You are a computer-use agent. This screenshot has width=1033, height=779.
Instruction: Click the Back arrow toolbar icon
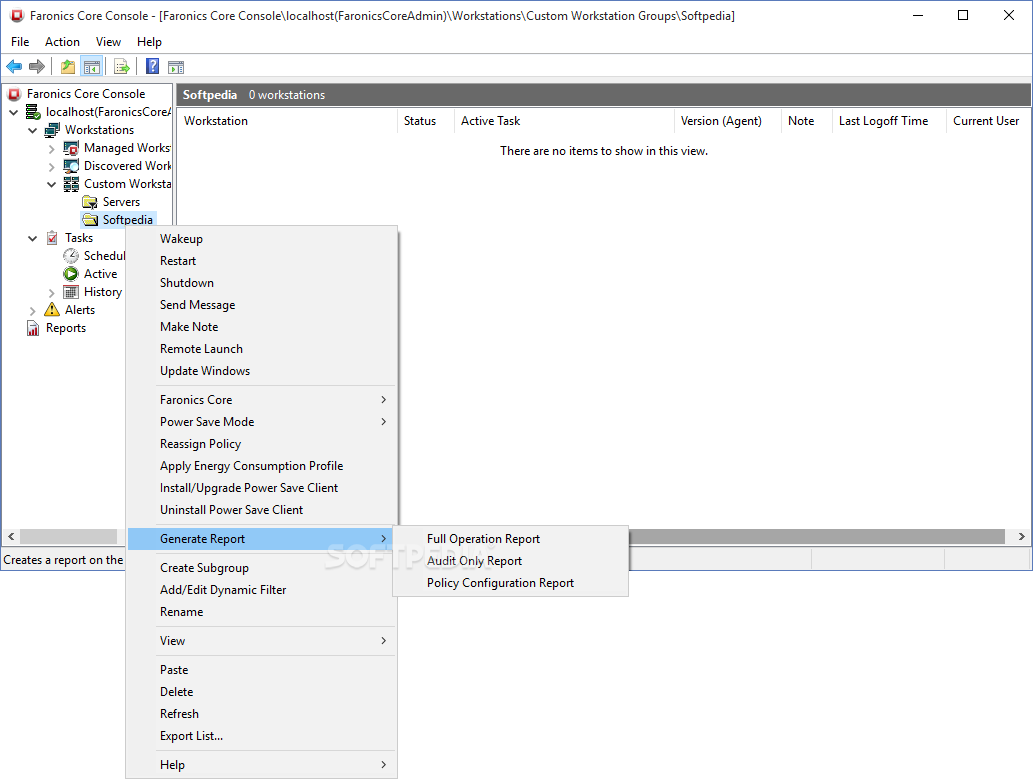(x=14, y=67)
